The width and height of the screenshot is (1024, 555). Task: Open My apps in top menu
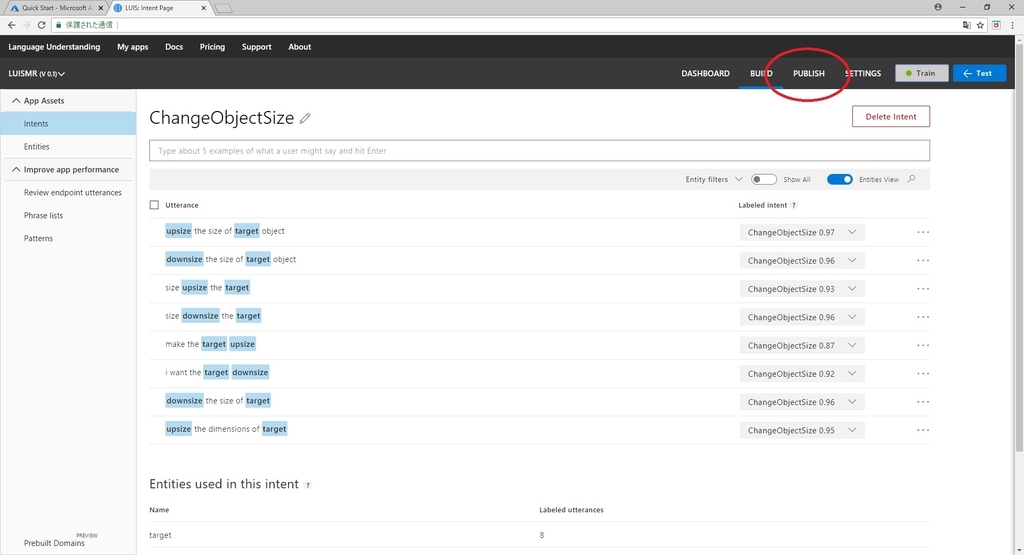click(133, 47)
